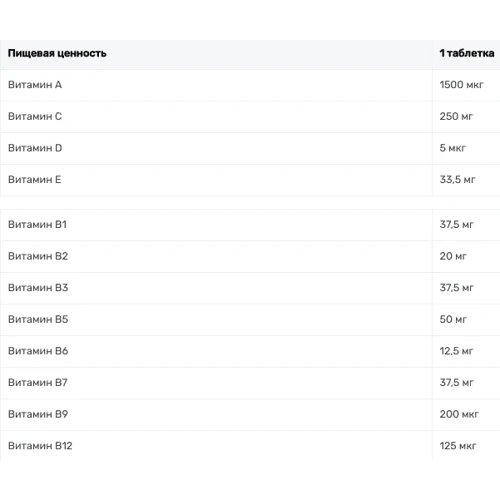Select the 'Витамин D' row label
Viewport: 500px width, 500px height.
35,148
